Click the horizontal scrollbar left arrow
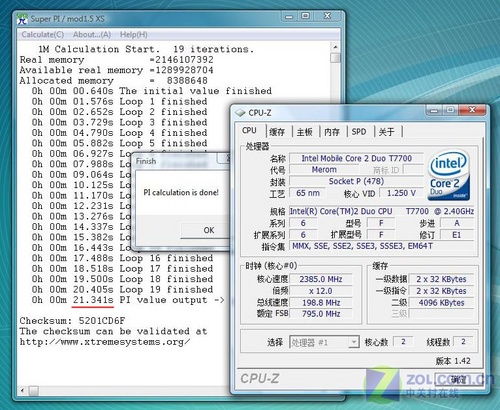This screenshot has height=410, width=500. (x=22, y=390)
